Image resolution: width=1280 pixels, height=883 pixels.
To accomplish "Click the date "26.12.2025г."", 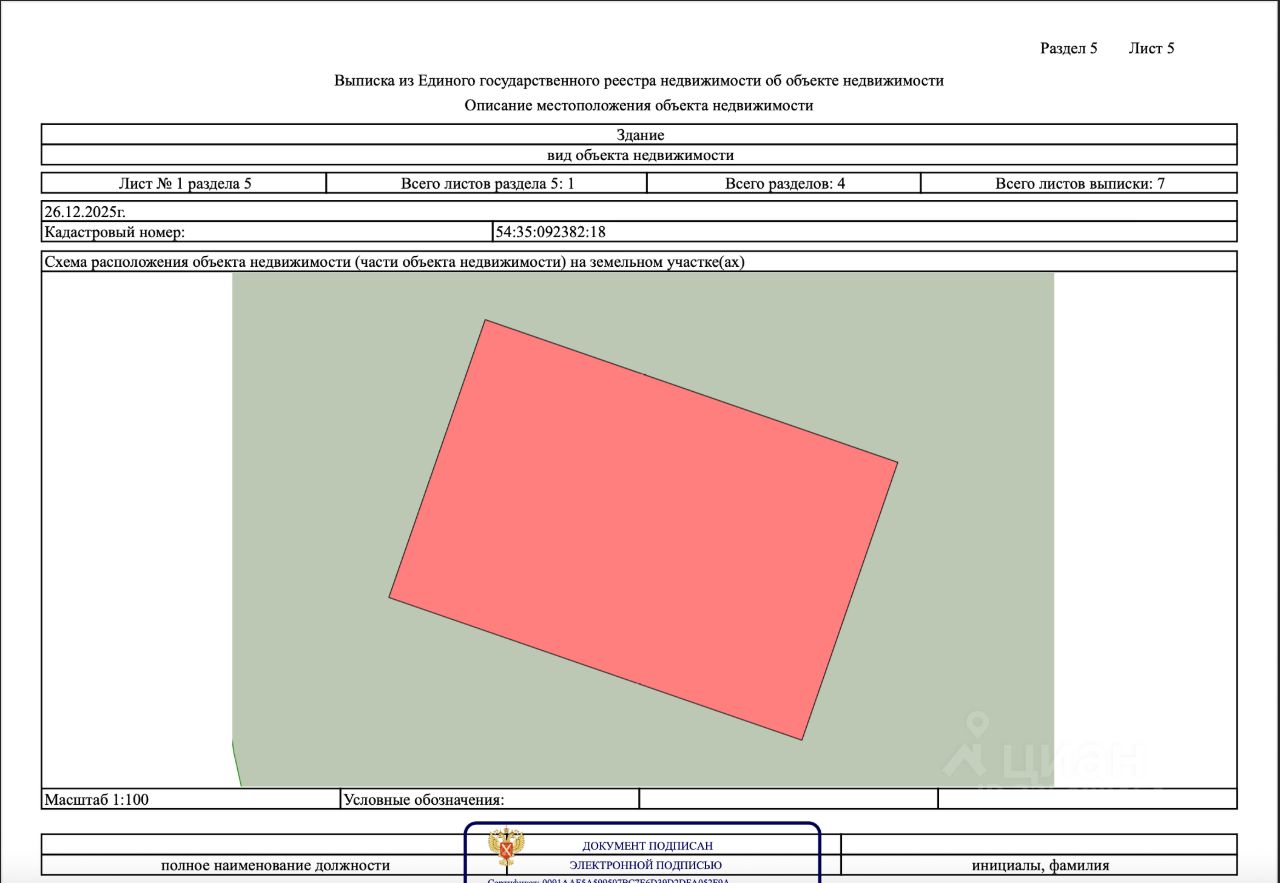I will (x=85, y=212).
